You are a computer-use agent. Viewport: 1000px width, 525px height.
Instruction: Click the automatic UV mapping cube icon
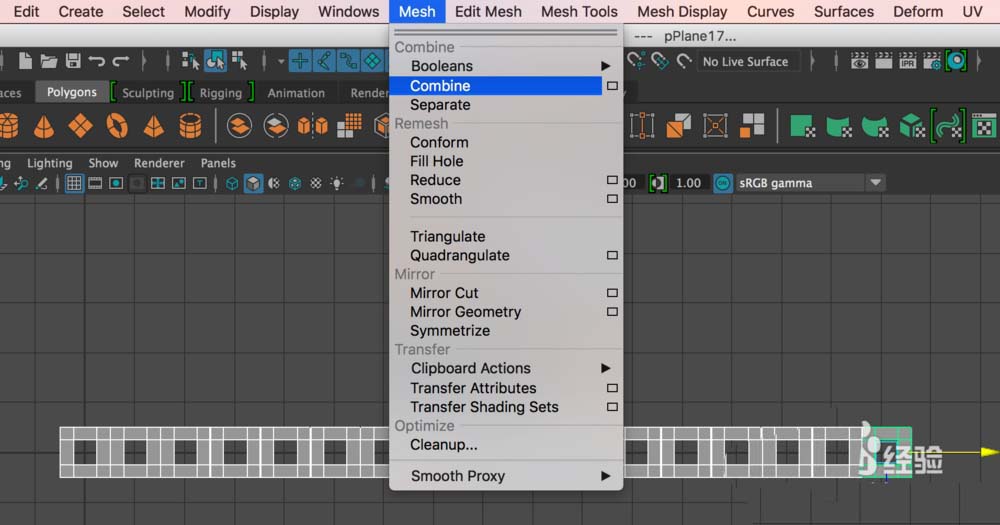(912, 126)
